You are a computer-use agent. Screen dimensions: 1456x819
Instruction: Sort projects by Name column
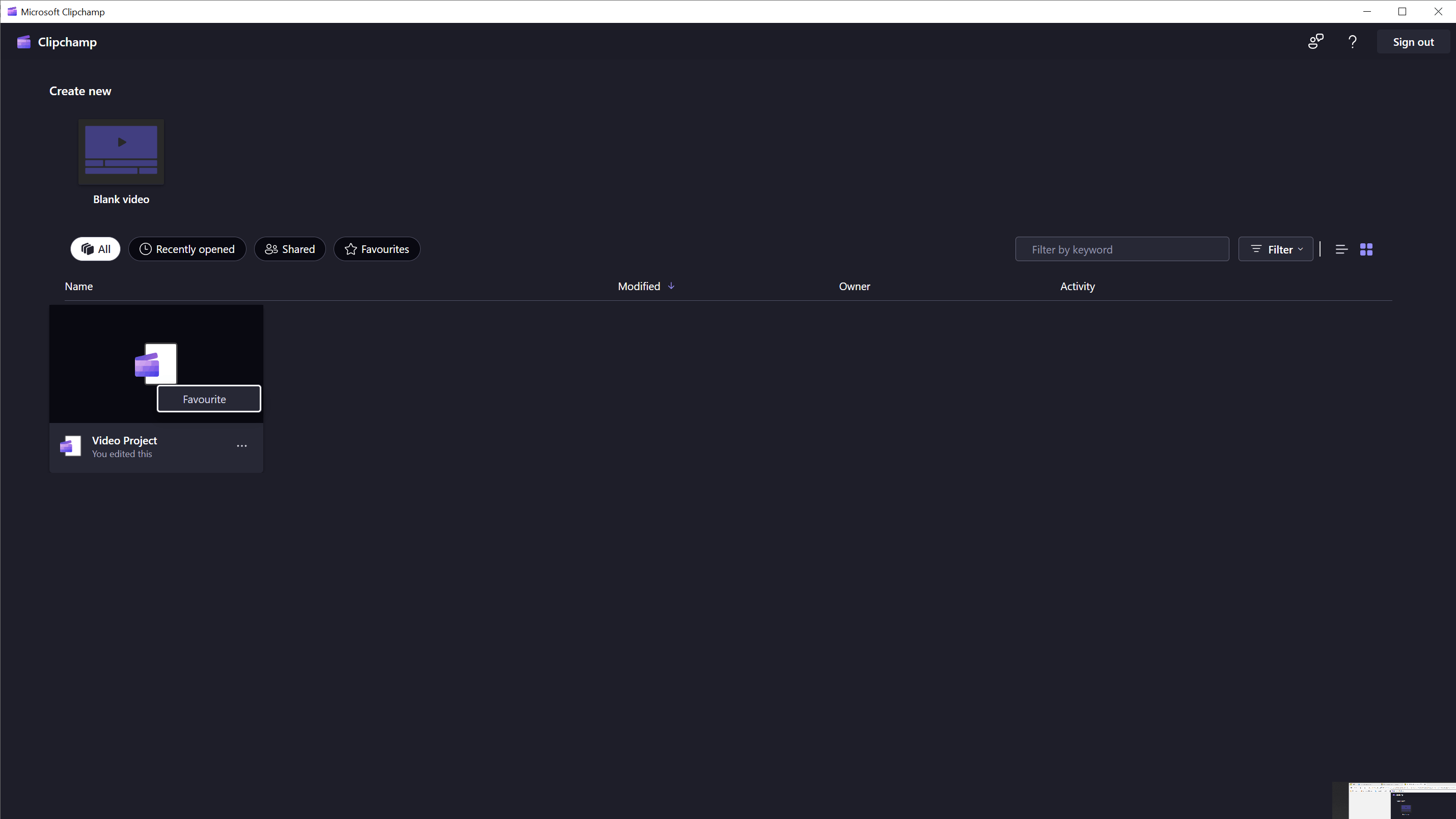[78, 287]
